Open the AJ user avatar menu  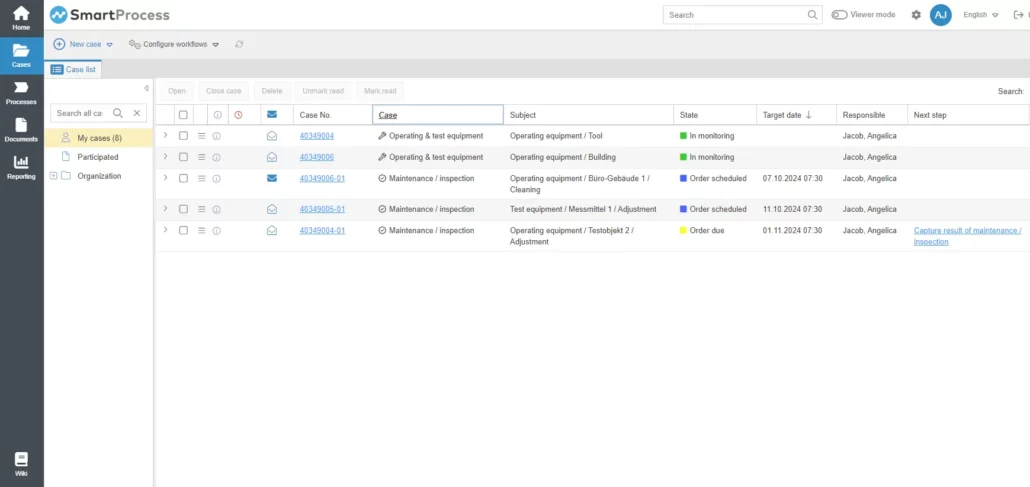coord(941,14)
